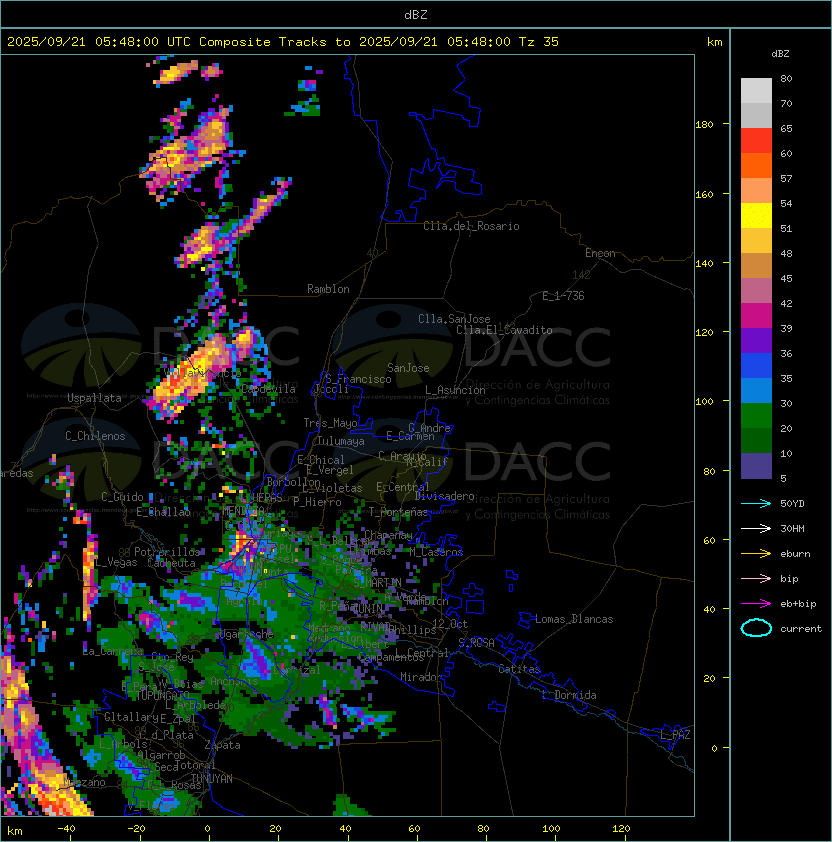Click the C_Guido map label
Image resolution: width=832 pixels, height=842 pixels.
coord(122,497)
